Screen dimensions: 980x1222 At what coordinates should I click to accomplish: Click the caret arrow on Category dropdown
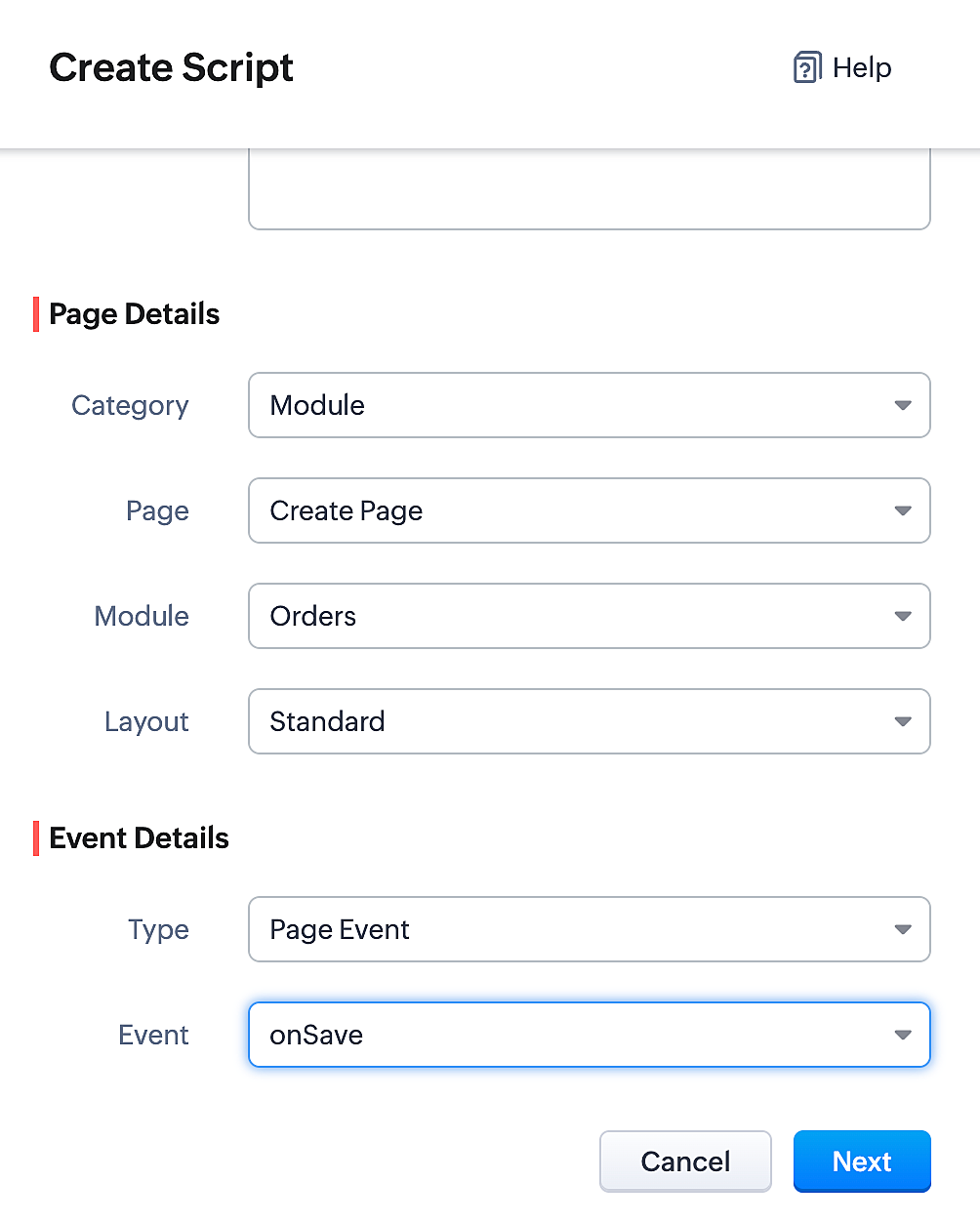[x=903, y=405]
